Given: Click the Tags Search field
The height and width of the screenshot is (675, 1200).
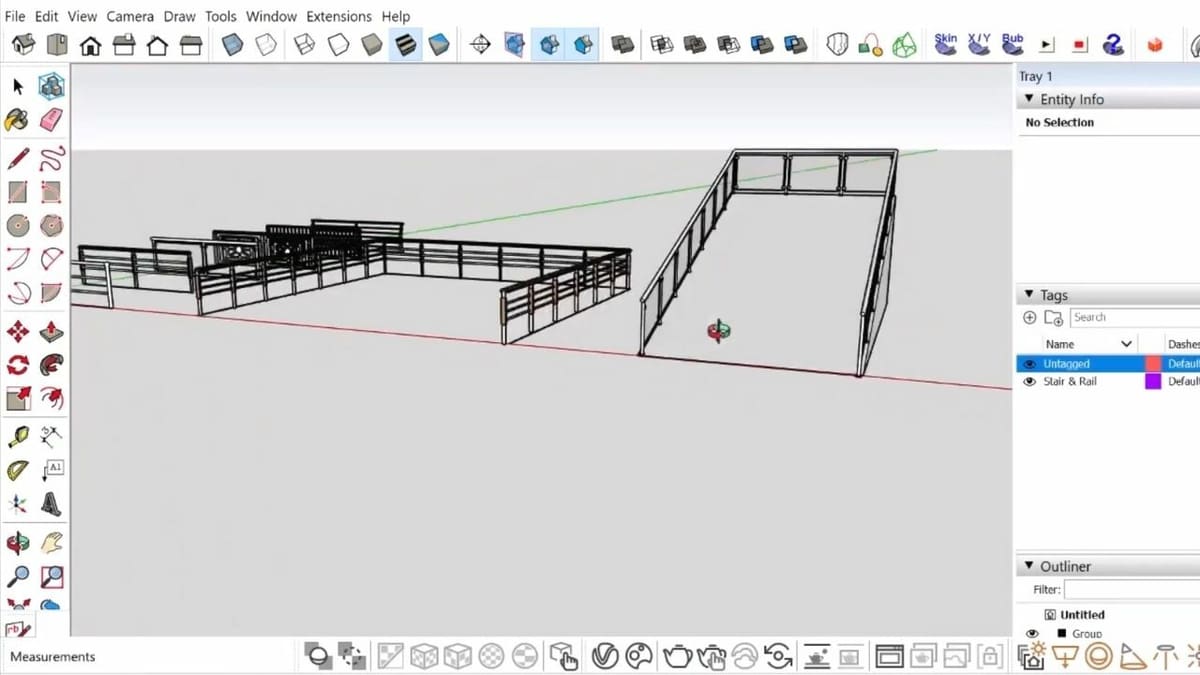Looking at the screenshot, I should [x=1134, y=318].
